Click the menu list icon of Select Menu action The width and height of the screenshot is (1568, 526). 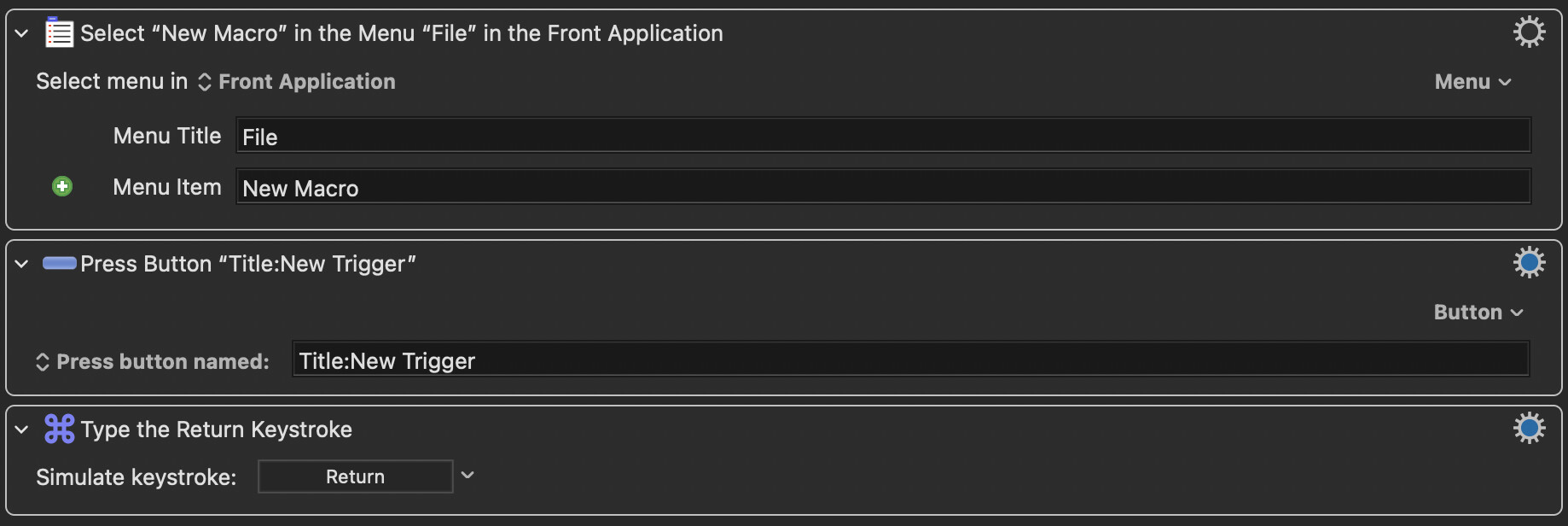[x=59, y=33]
